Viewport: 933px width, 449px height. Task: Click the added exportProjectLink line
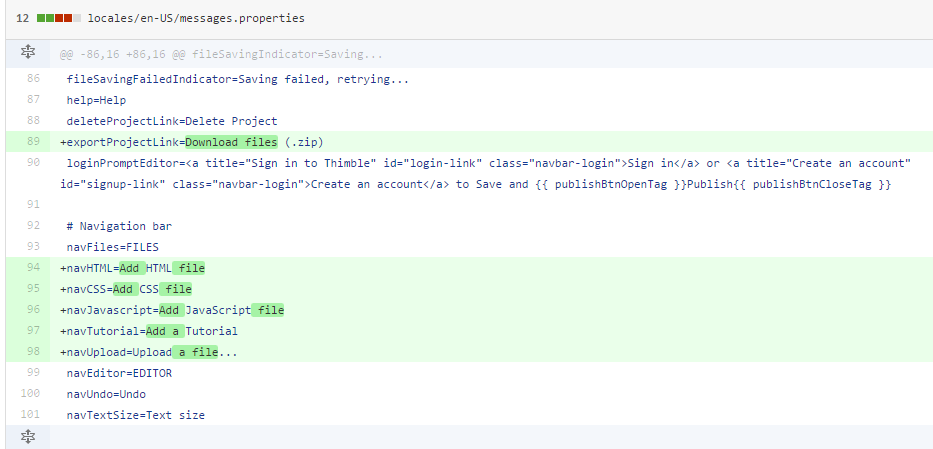click(x=192, y=142)
